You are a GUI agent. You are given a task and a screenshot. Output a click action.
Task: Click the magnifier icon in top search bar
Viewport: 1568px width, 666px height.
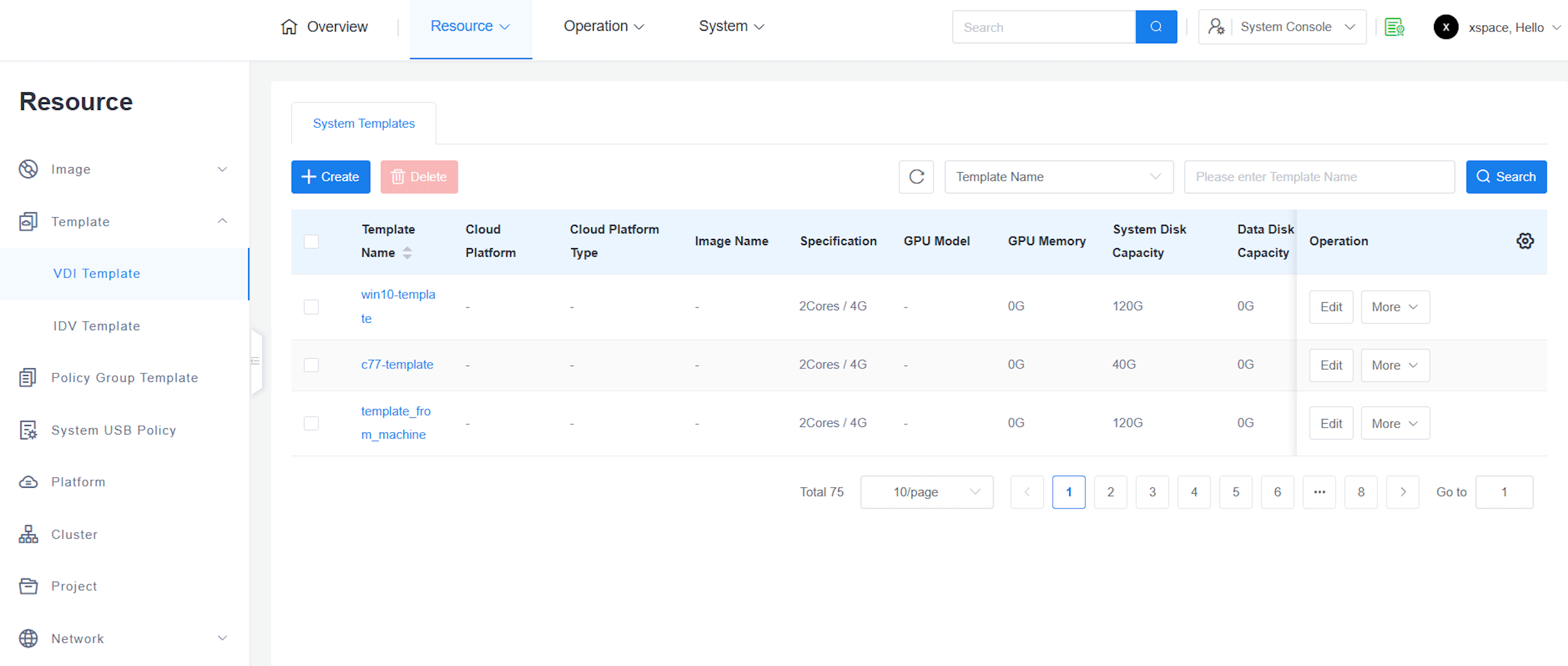coord(1155,27)
